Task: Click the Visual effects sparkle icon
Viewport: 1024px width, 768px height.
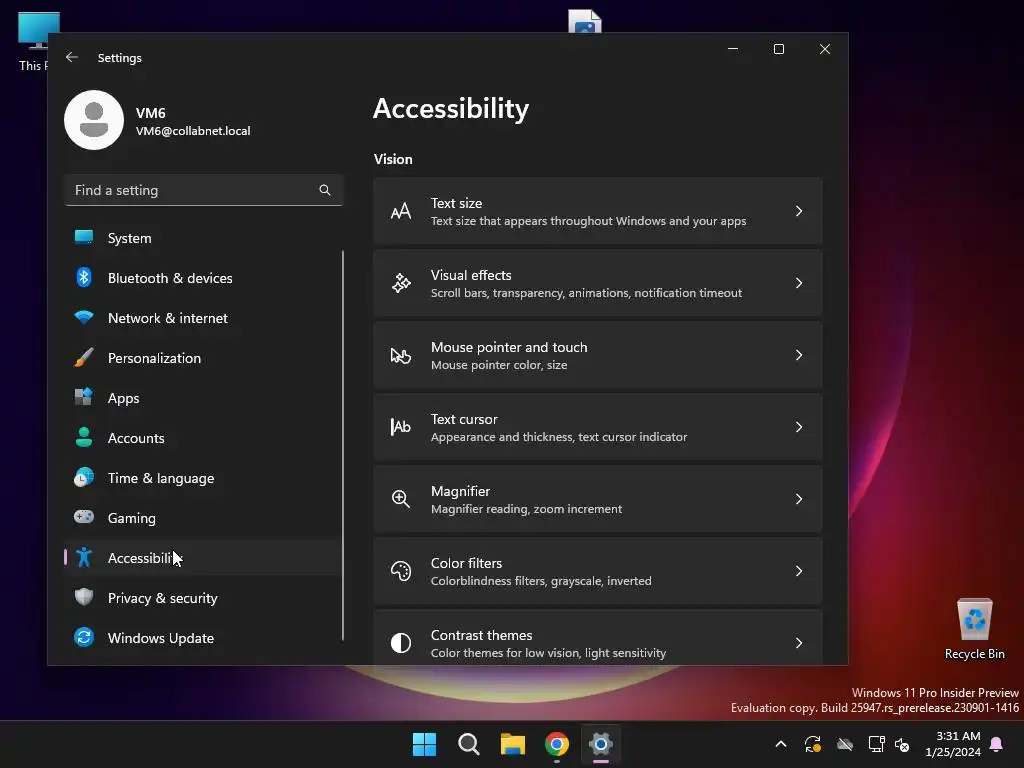Action: [401, 283]
